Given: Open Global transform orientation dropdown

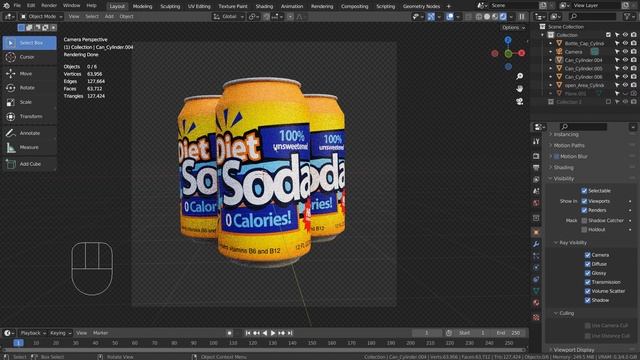Looking at the screenshot, I should pyautogui.click(x=229, y=17).
